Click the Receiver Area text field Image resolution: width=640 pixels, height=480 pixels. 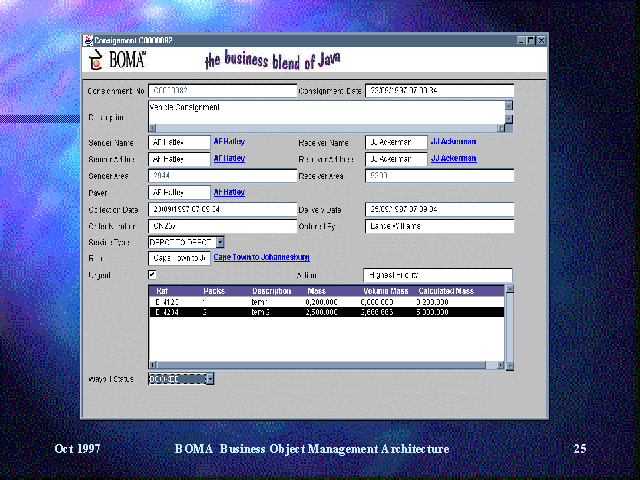(439, 175)
